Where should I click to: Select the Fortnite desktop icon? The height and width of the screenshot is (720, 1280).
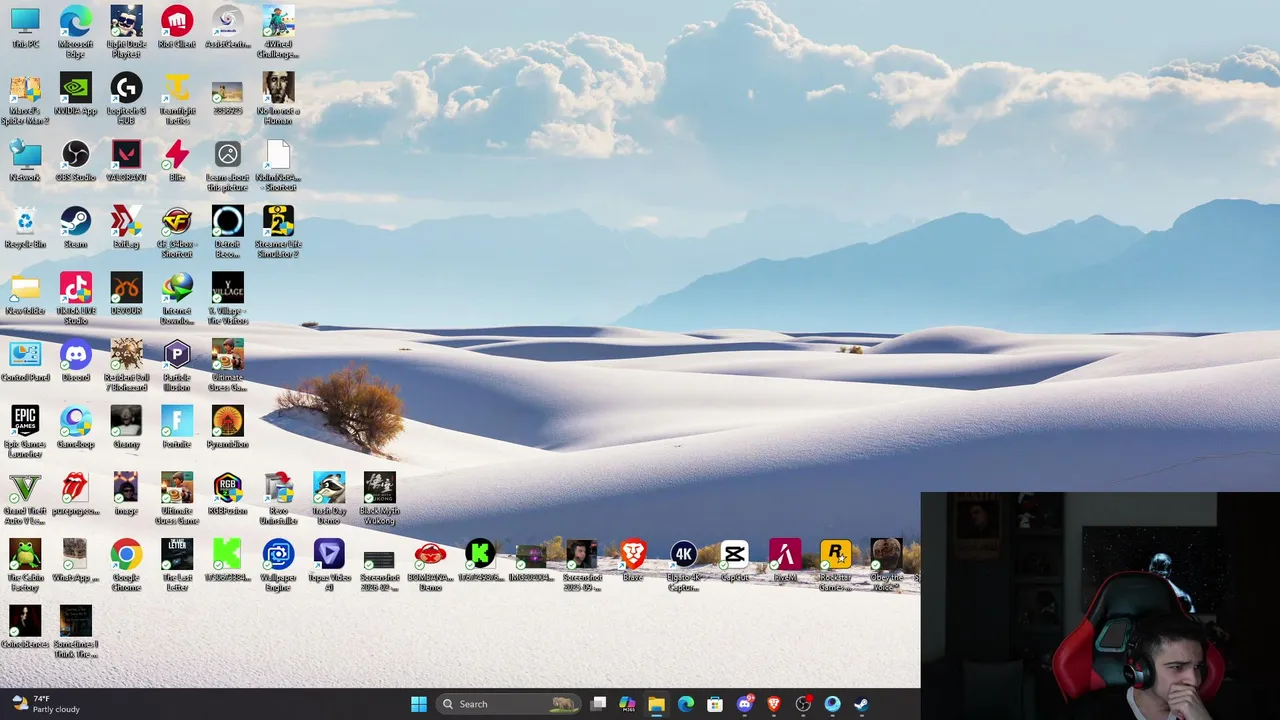(177, 428)
